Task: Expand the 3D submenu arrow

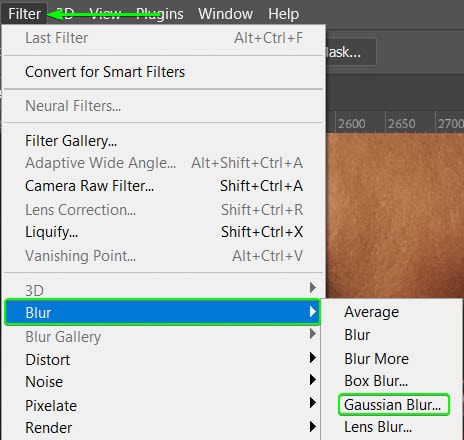Action: 312,287
